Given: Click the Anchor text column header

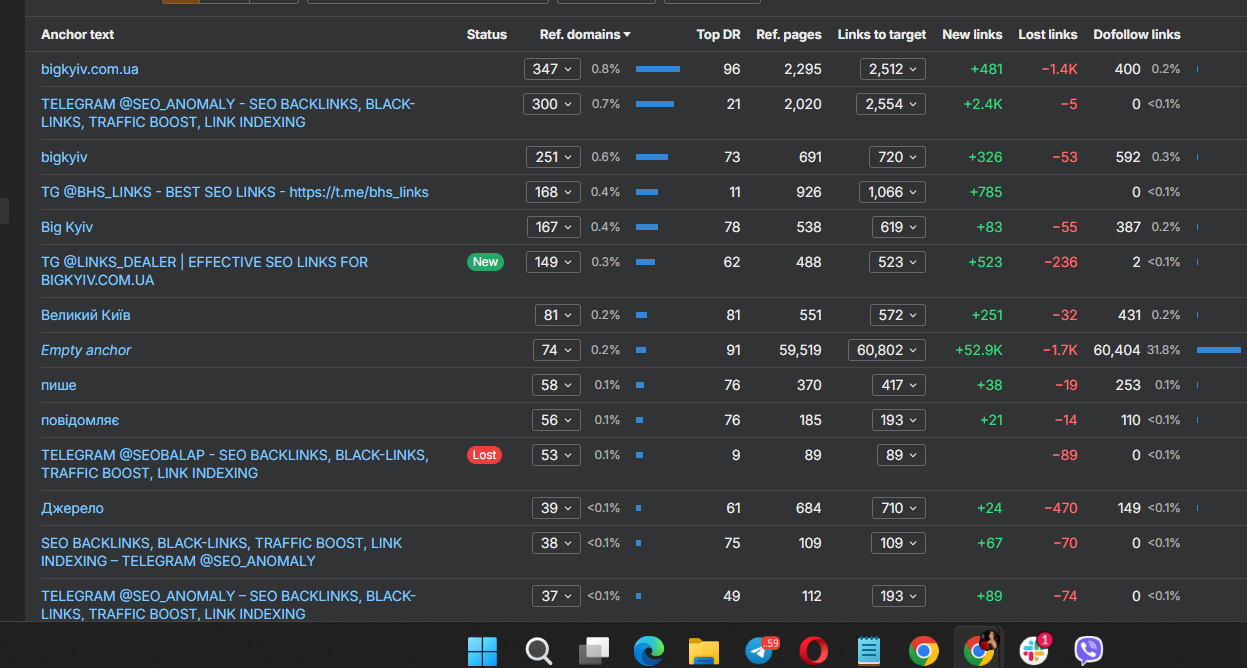Looking at the screenshot, I should pos(77,34).
